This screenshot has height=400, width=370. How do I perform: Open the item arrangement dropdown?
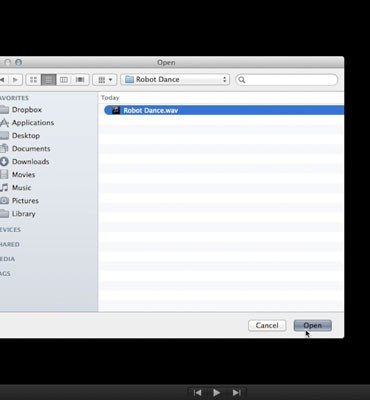[105, 80]
